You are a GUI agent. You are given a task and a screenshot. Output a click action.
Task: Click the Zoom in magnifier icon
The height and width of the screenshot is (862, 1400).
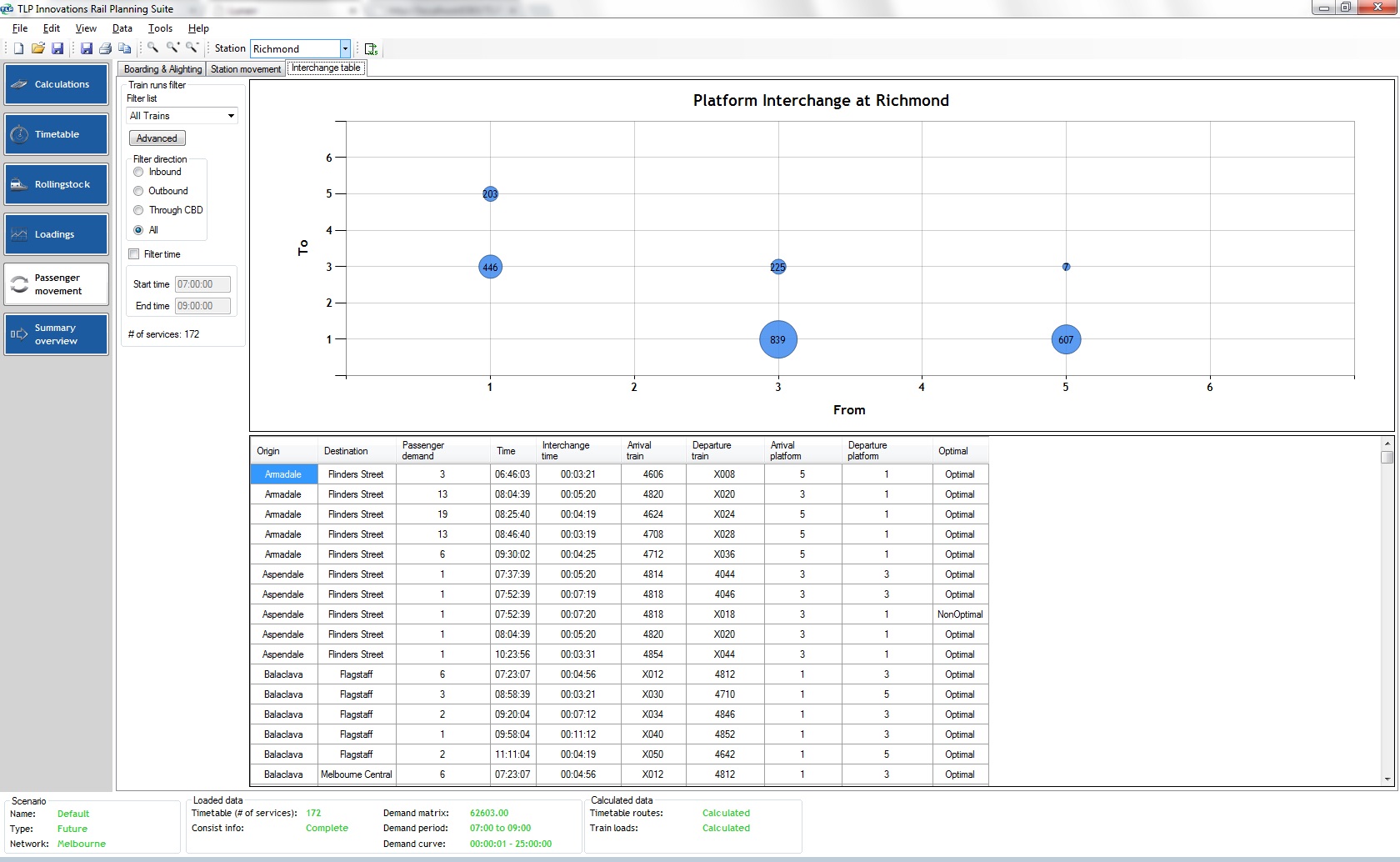(172, 48)
